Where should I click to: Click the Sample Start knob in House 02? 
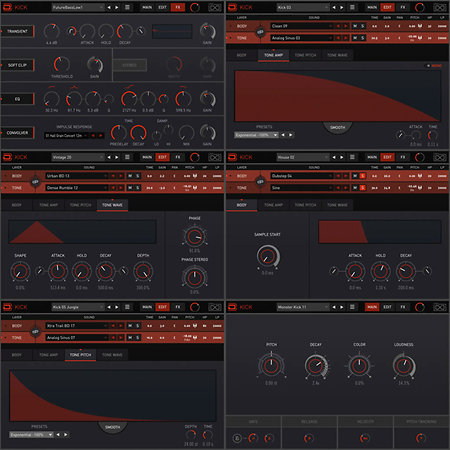pyautogui.click(x=267, y=256)
